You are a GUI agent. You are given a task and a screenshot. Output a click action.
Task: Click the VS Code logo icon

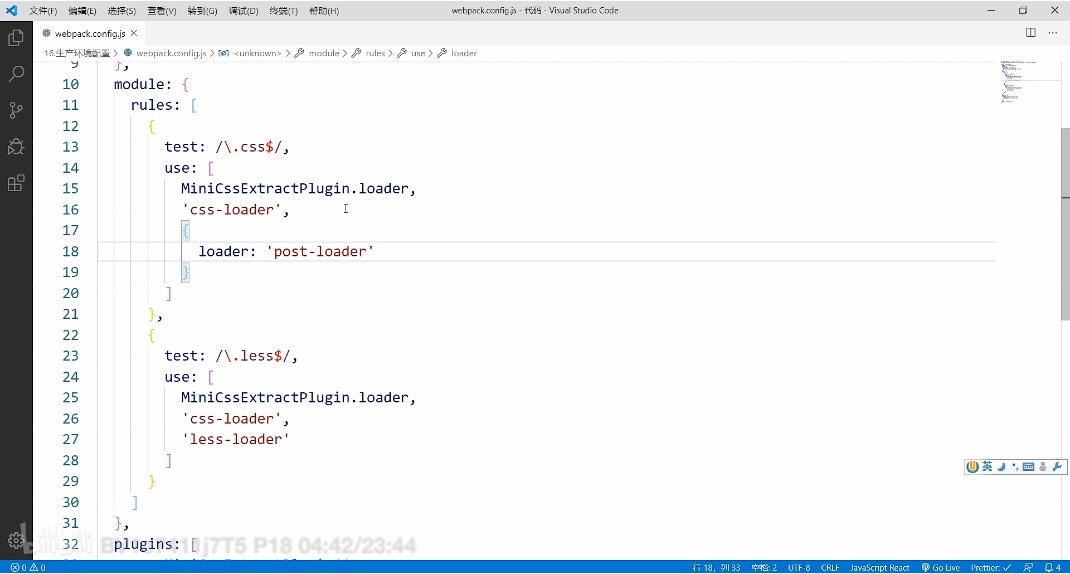[12, 10]
